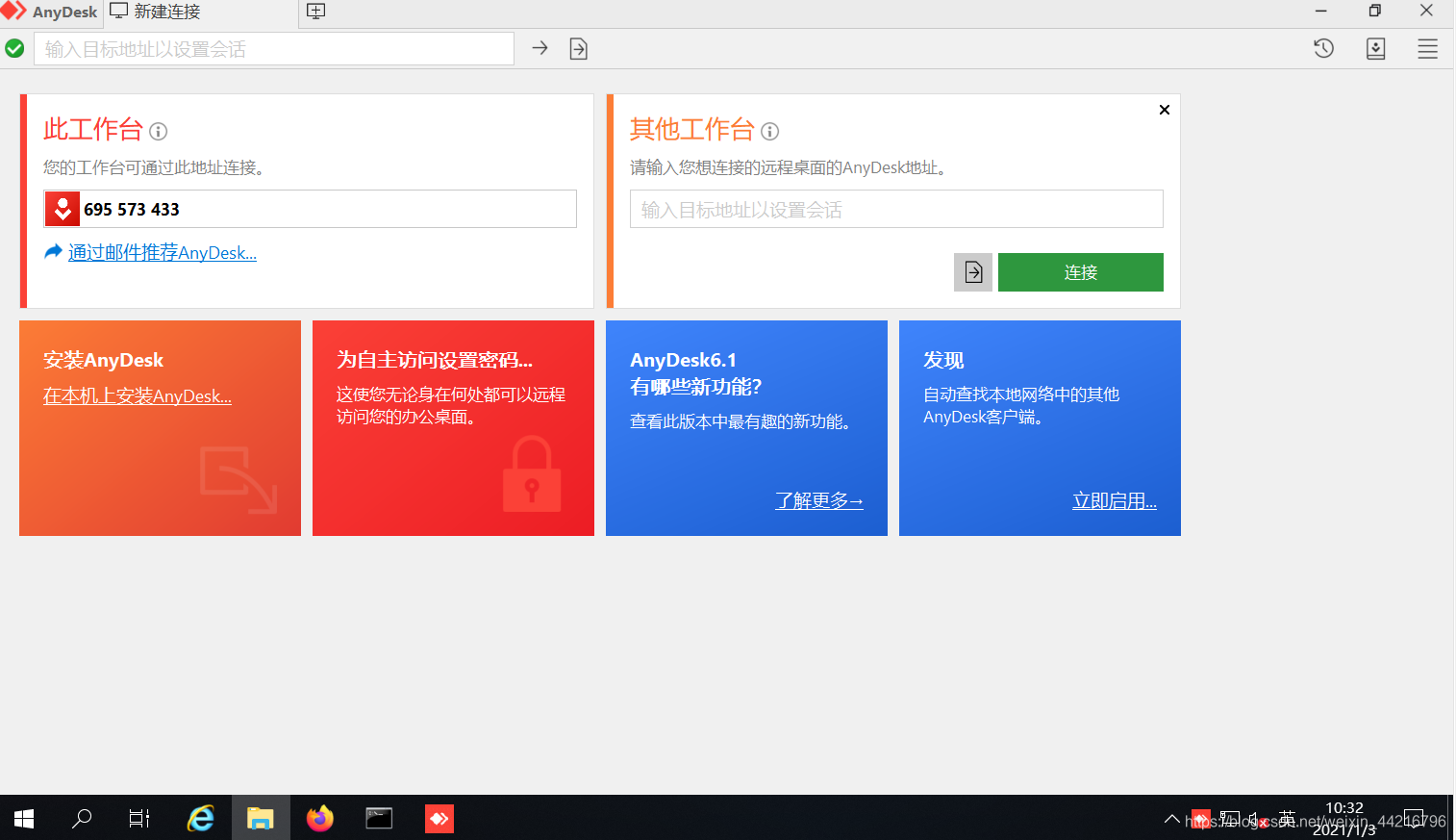Focus the top address bar input field
The height and width of the screenshot is (840, 1456).
pos(274,48)
